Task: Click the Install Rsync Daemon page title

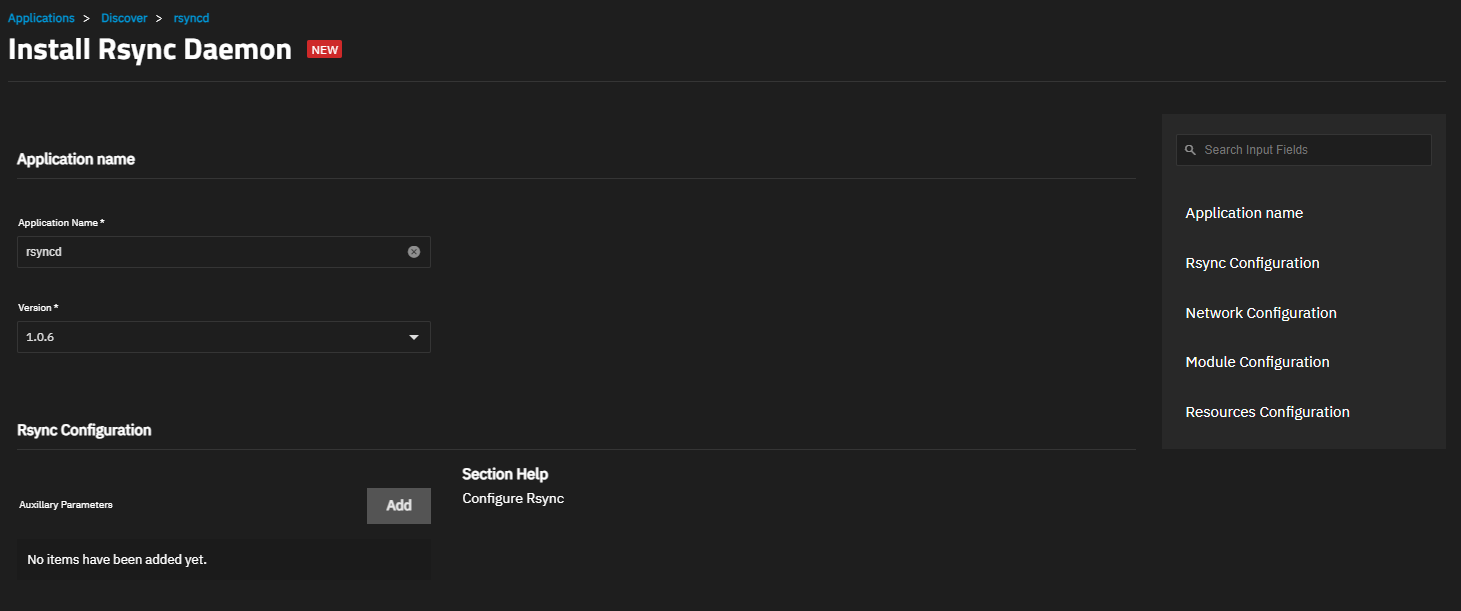Action: coord(150,49)
